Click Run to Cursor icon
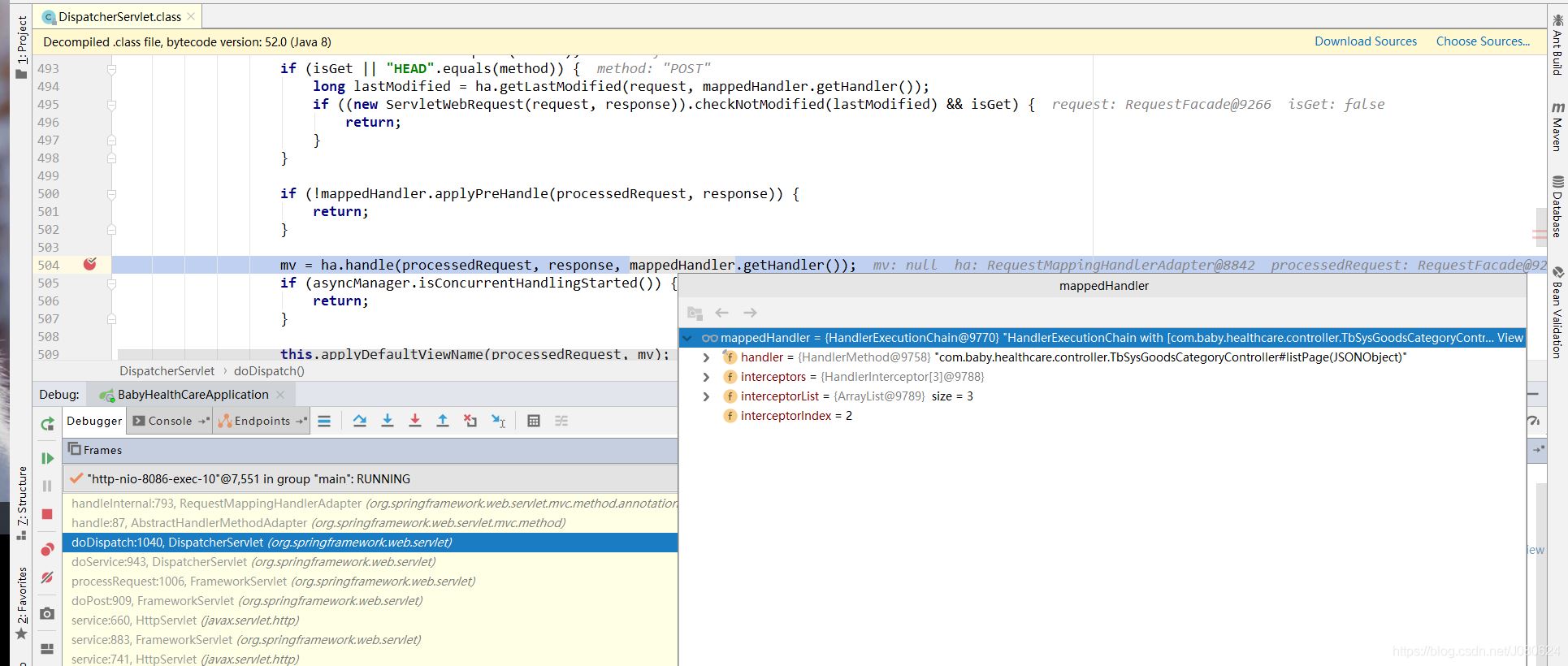The width and height of the screenshot is (1568, 666). click(499, 421)
